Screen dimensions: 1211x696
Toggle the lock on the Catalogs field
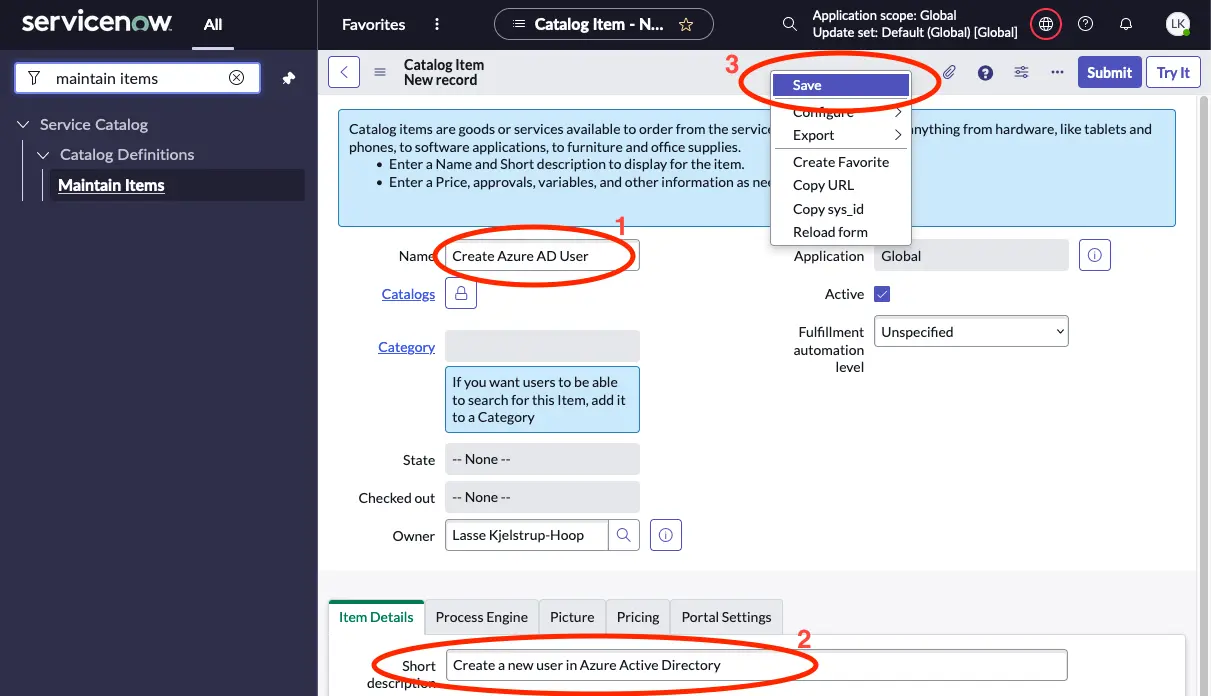coord(461,293)
